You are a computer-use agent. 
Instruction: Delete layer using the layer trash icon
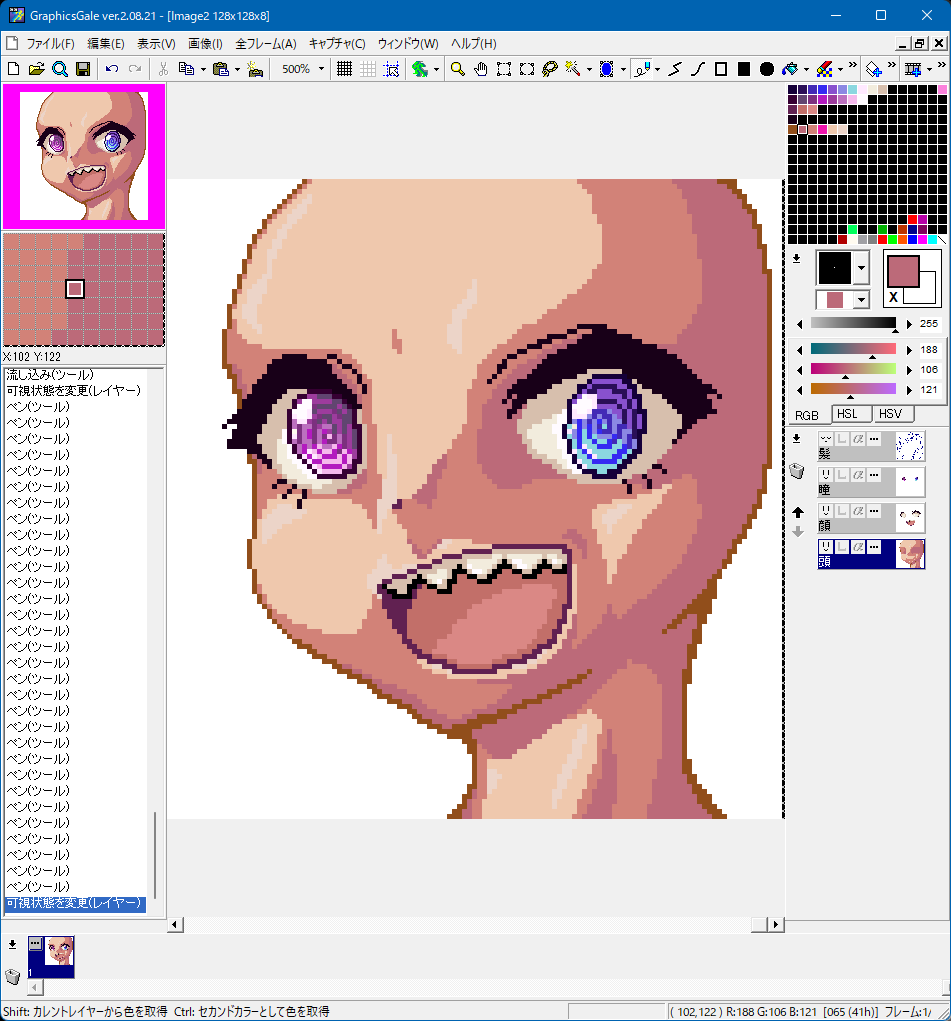click(797, 472)
